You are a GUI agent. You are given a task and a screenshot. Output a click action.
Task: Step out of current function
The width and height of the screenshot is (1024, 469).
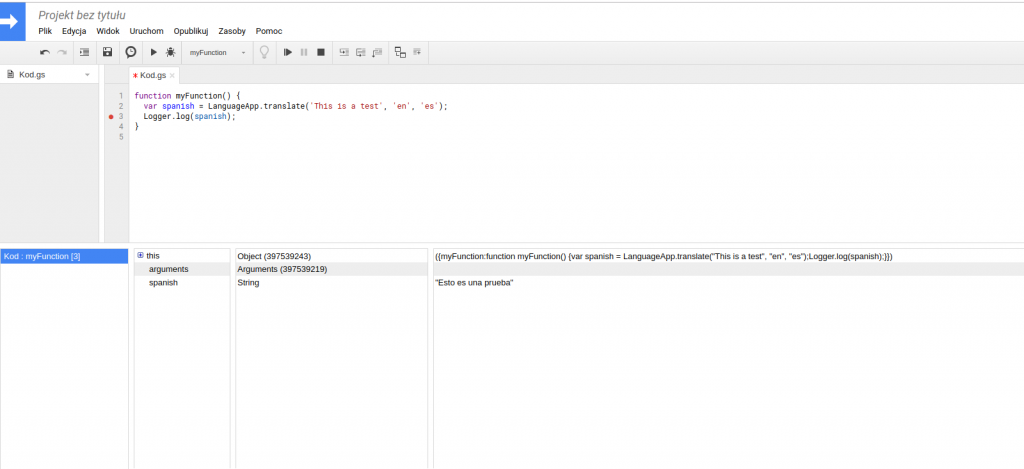[377, 52]
